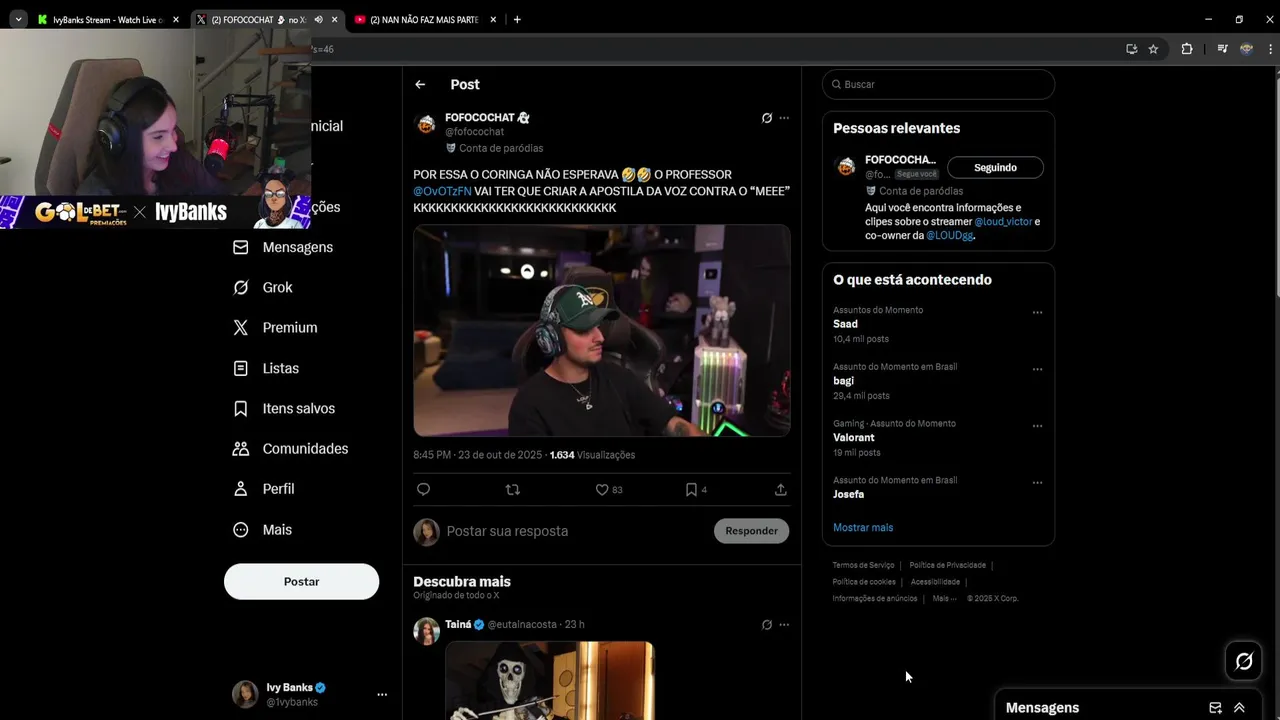The image size is (1280, 720).
Task: Open options for bagi trend
Action: click(1037, 369)
